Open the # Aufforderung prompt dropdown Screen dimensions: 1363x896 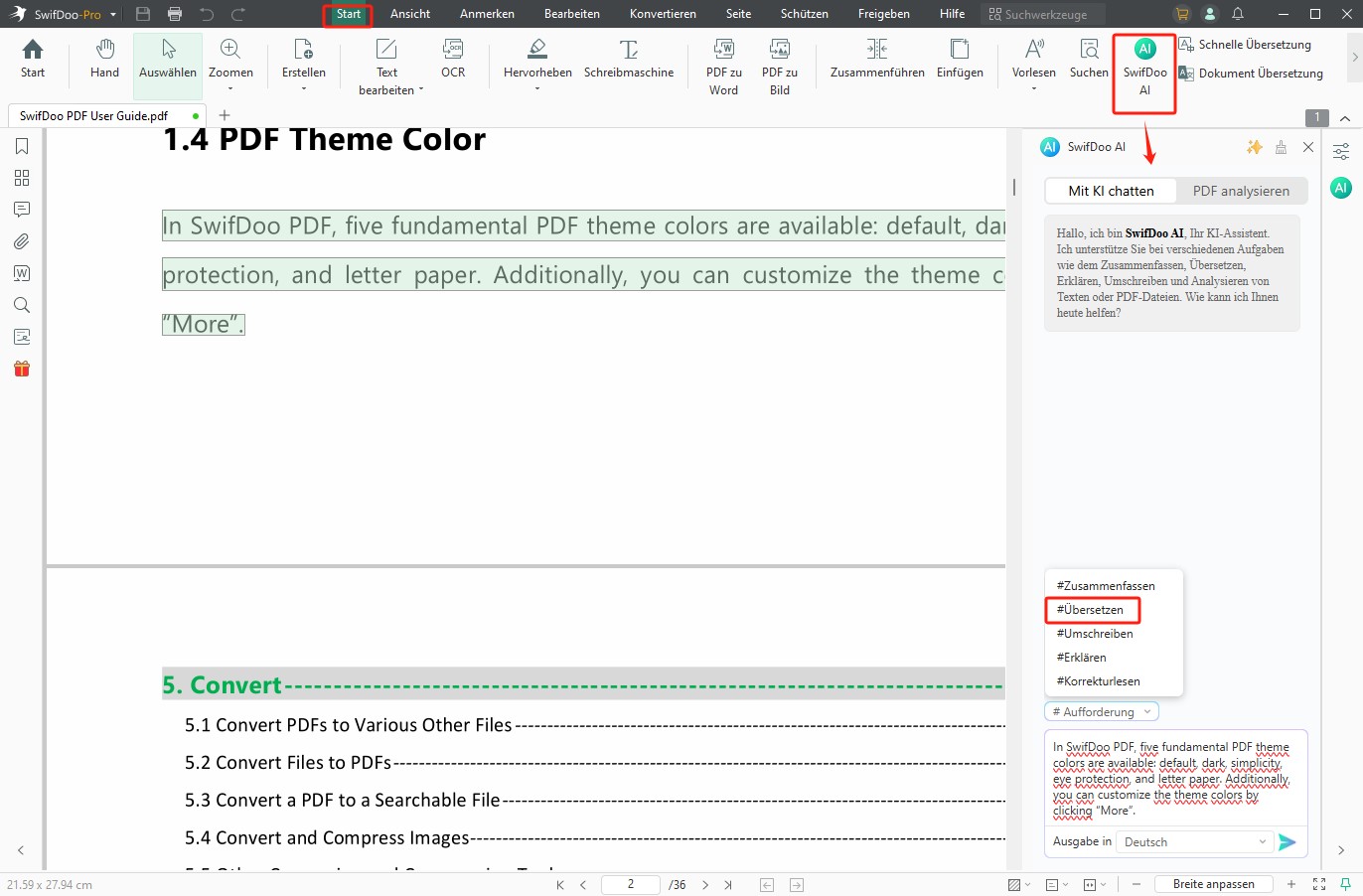(1102, 712)
